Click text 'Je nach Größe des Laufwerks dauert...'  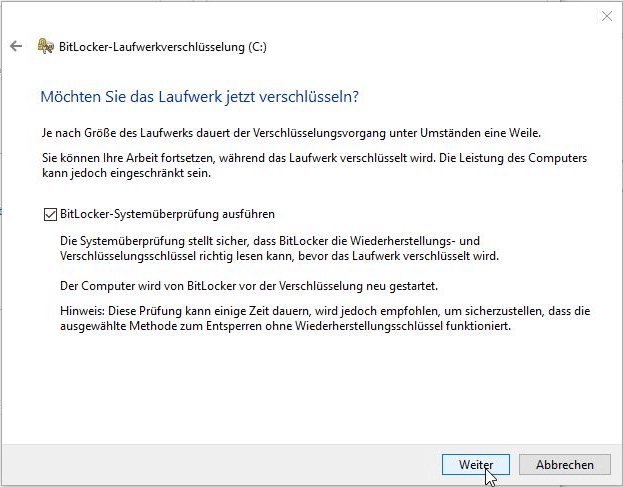click(291, 133)
